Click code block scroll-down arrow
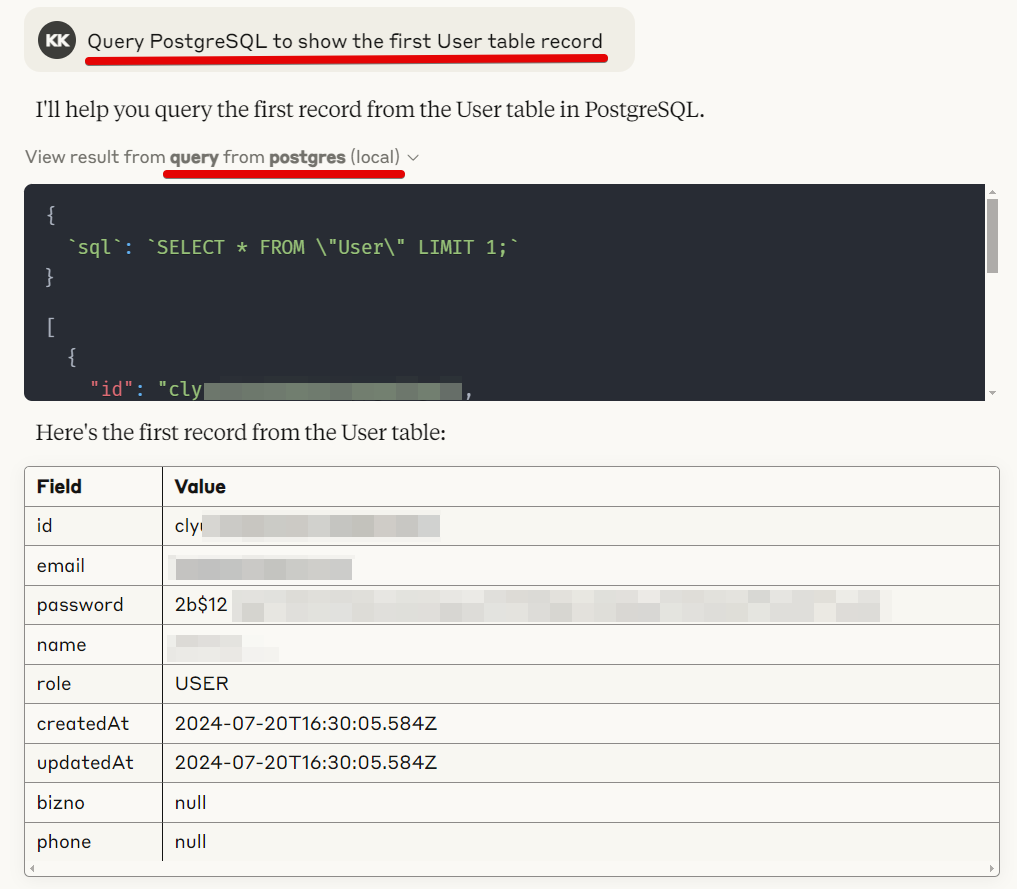Screen dimensions: 1017x889 992,393
